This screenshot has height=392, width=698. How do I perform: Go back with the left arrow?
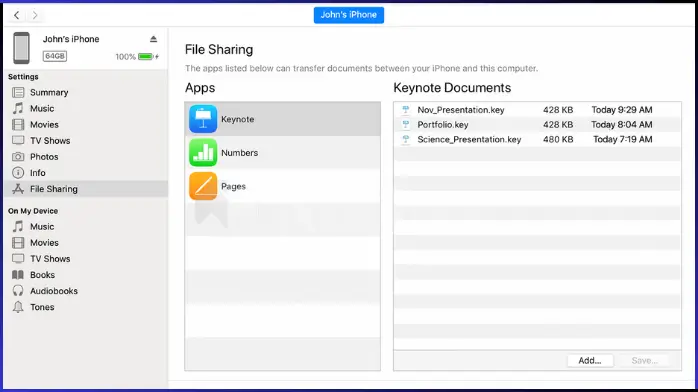tap(16, 15)
